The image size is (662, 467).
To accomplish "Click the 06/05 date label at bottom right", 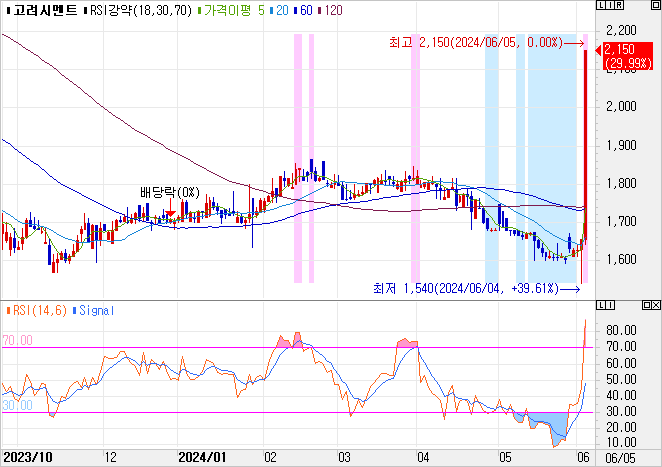I will [620, 458].
